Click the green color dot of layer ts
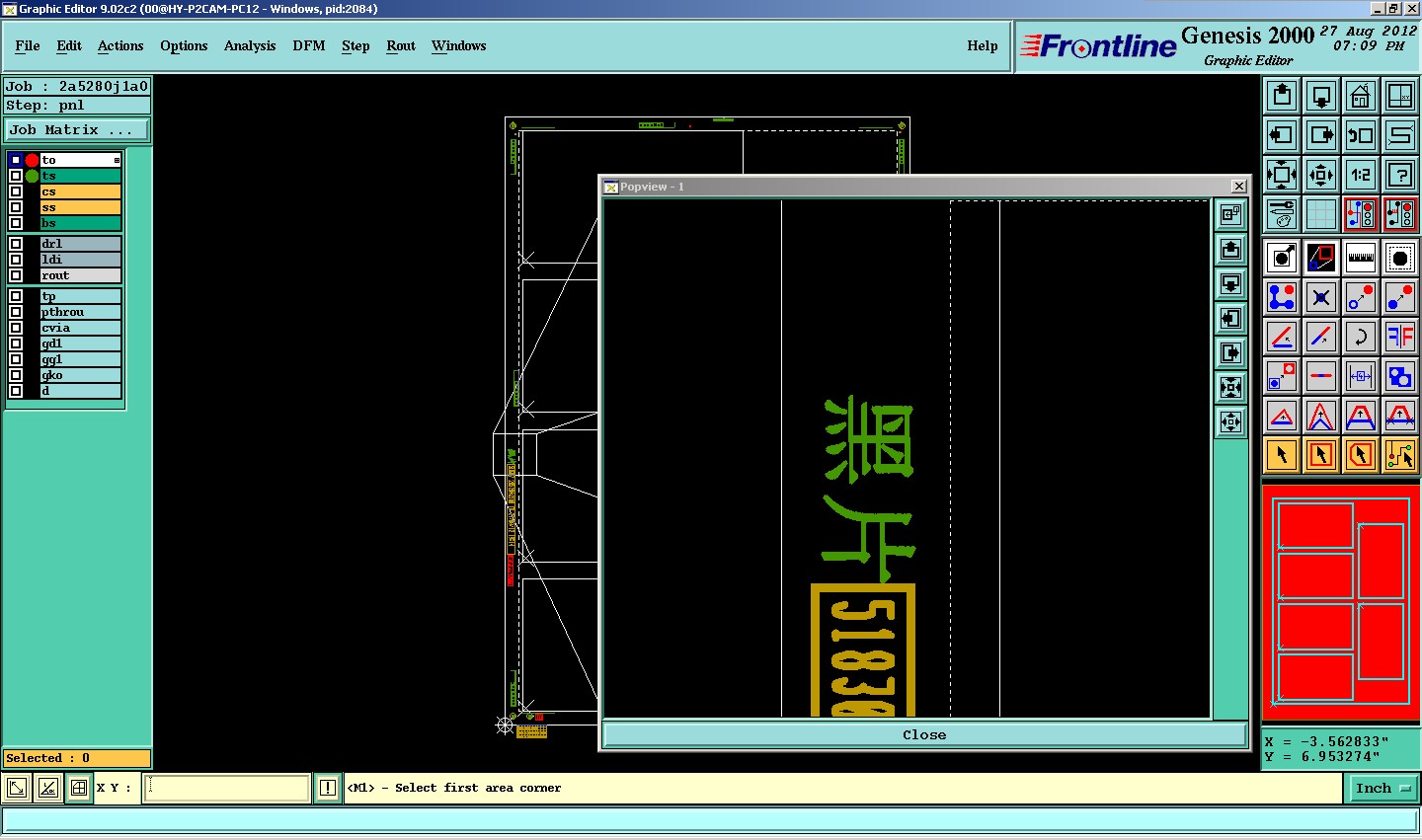The height and width of the screenshot is (840, 1422). point(32,176)
